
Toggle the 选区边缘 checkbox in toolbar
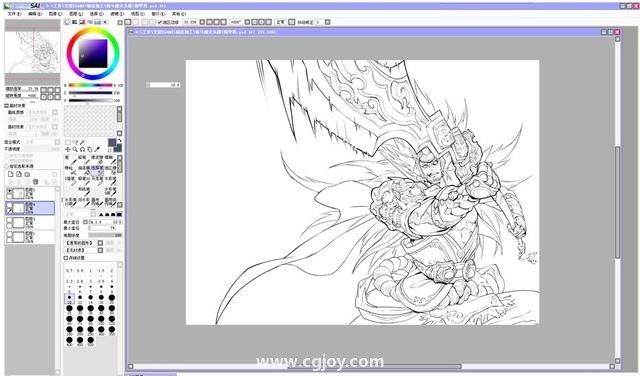pos(160,22)
